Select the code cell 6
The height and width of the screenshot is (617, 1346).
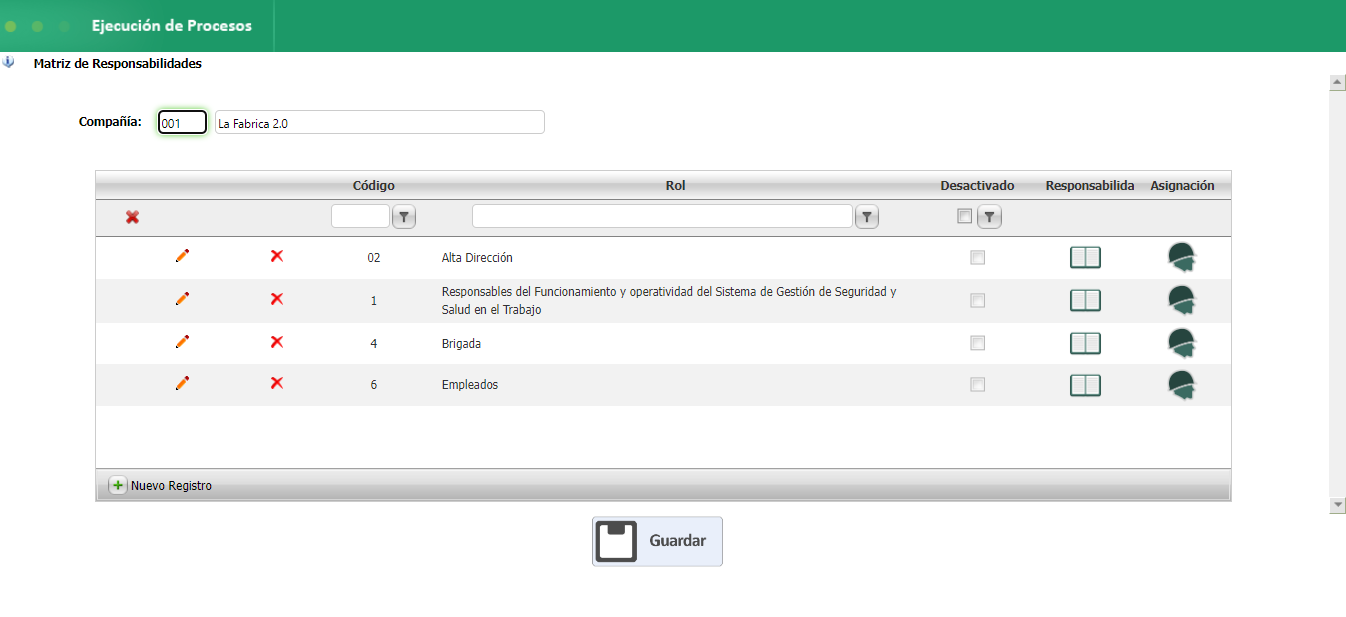[x=374, y=384]
